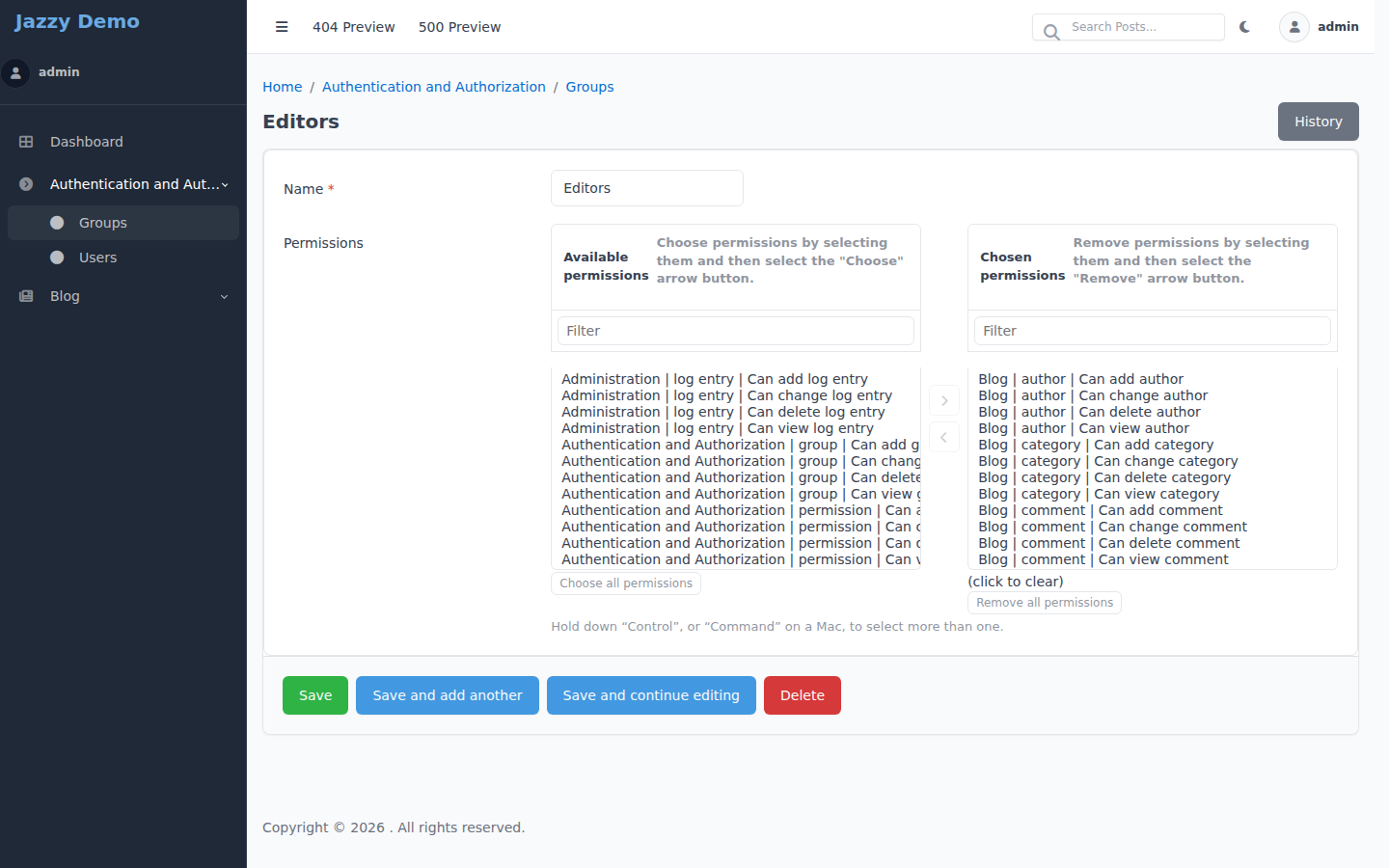Click the Blog newspaper icon
Screen dimensions: 1389x868
click(26, 296)
